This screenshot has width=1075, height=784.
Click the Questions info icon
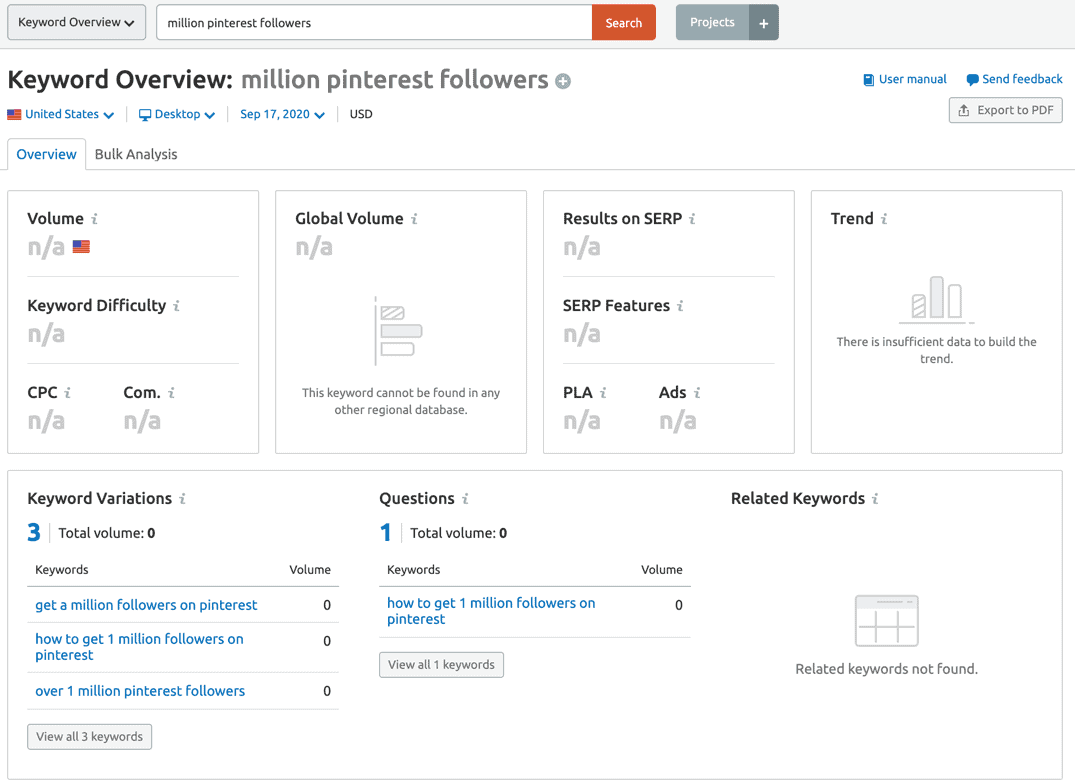(466, 499)
